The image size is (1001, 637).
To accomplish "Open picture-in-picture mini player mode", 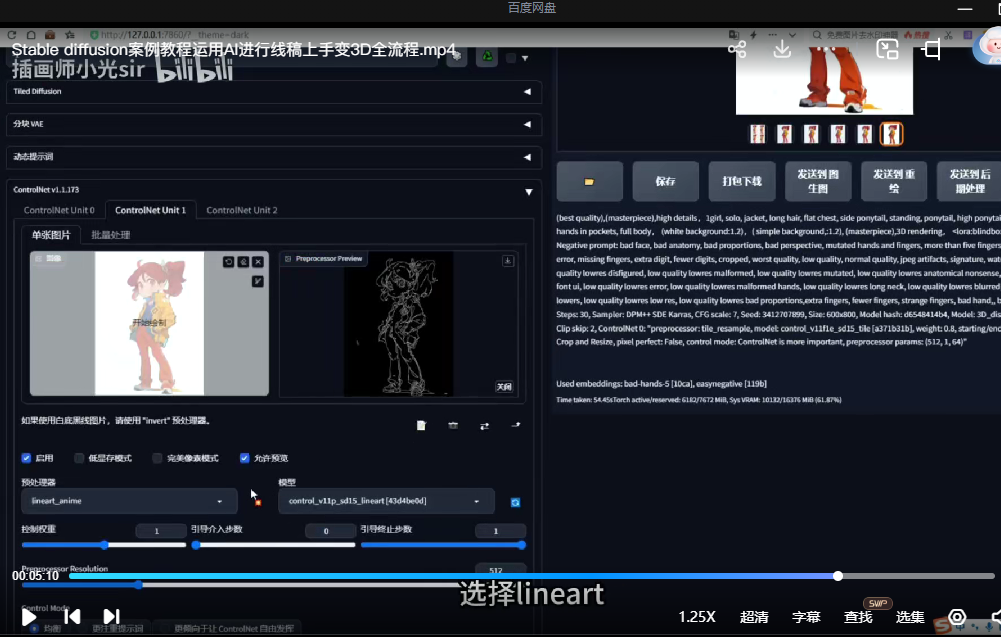I will coord(887,49).
